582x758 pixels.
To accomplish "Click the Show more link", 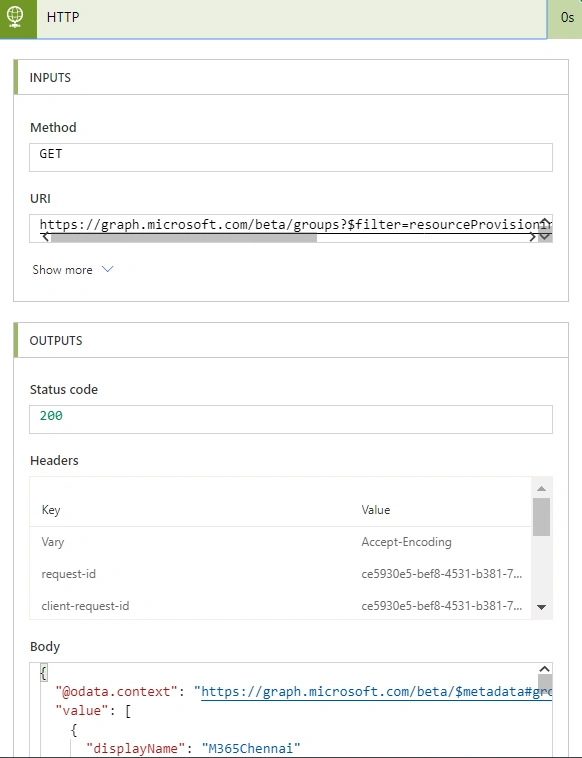I will tap(62, 270).
